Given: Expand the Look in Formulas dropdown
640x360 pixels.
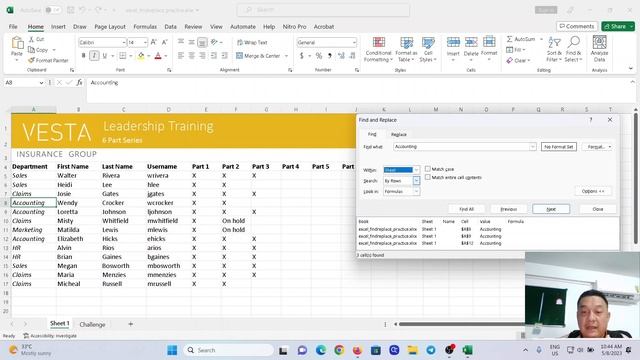Looking at the screenshot, I should (x=416, y=191).
